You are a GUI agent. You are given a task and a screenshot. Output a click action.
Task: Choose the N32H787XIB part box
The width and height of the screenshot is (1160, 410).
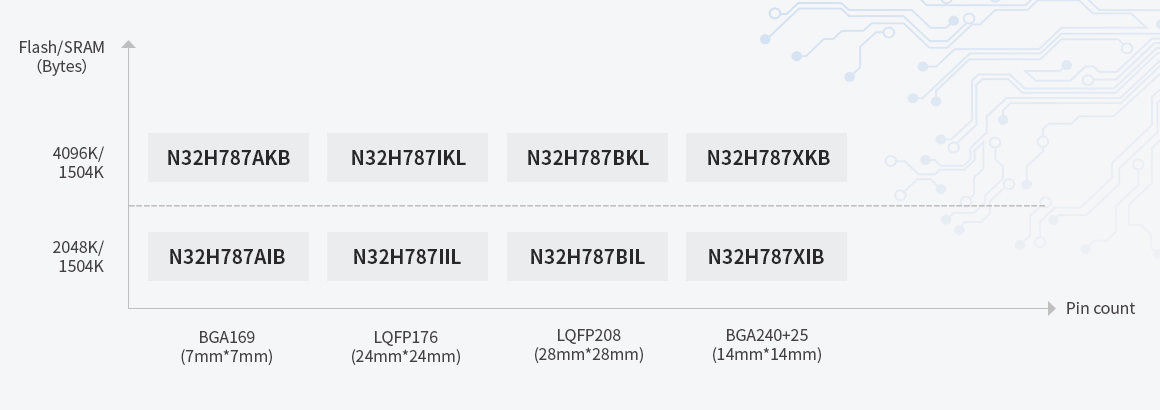pyautogui.click(x=766, y=257)
